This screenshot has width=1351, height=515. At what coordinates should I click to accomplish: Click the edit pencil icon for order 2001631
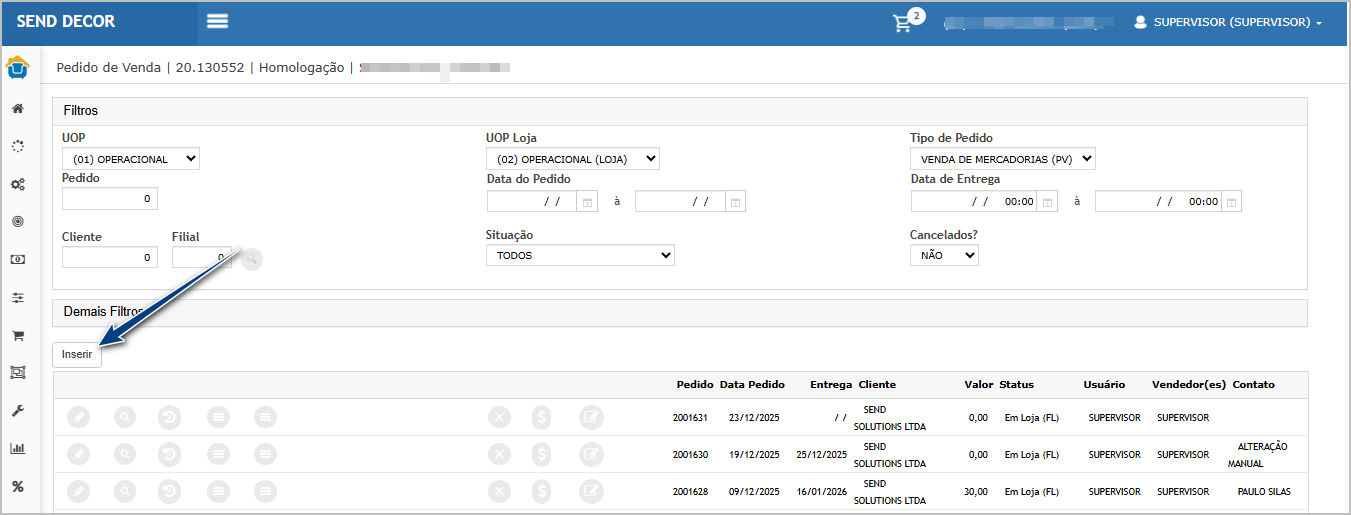coord(78,417)
